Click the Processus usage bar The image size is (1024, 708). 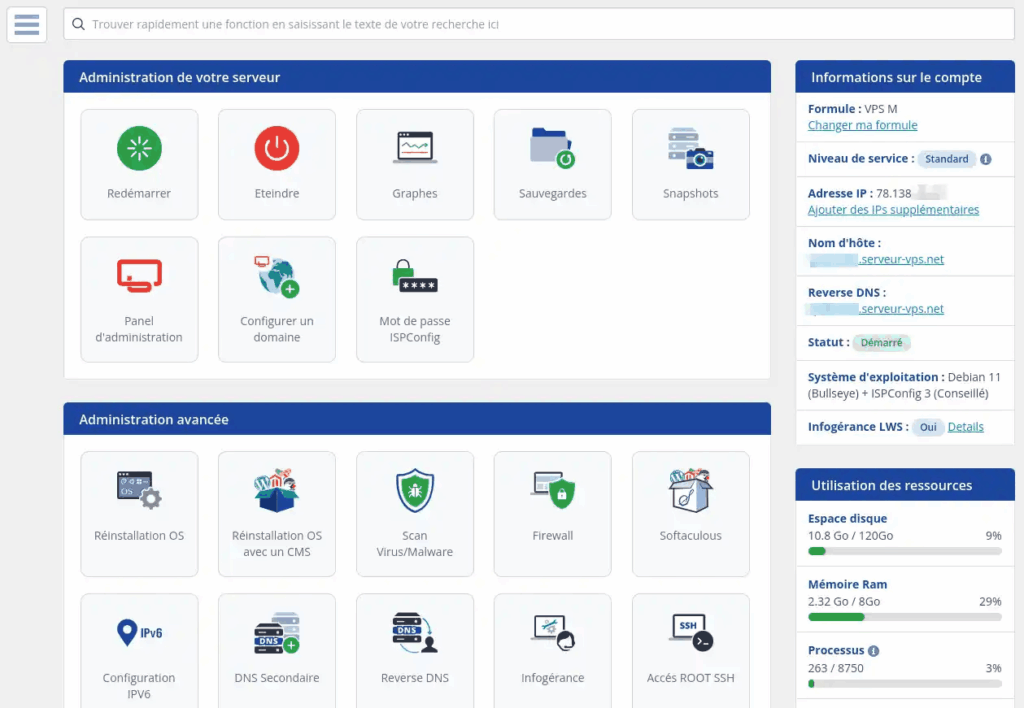(904, 684)
